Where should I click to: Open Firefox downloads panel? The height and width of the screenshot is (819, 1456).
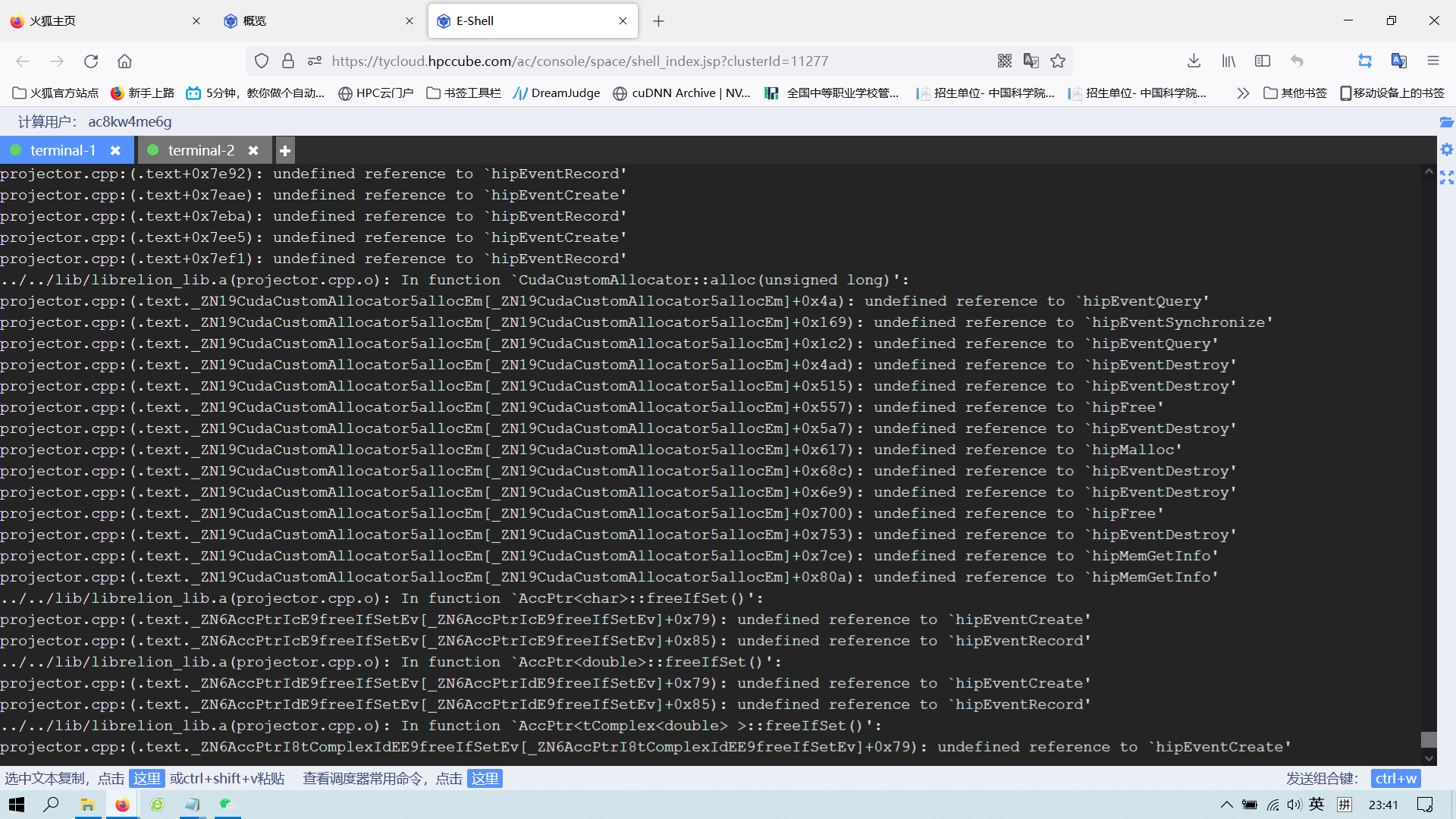(1194, 61)
